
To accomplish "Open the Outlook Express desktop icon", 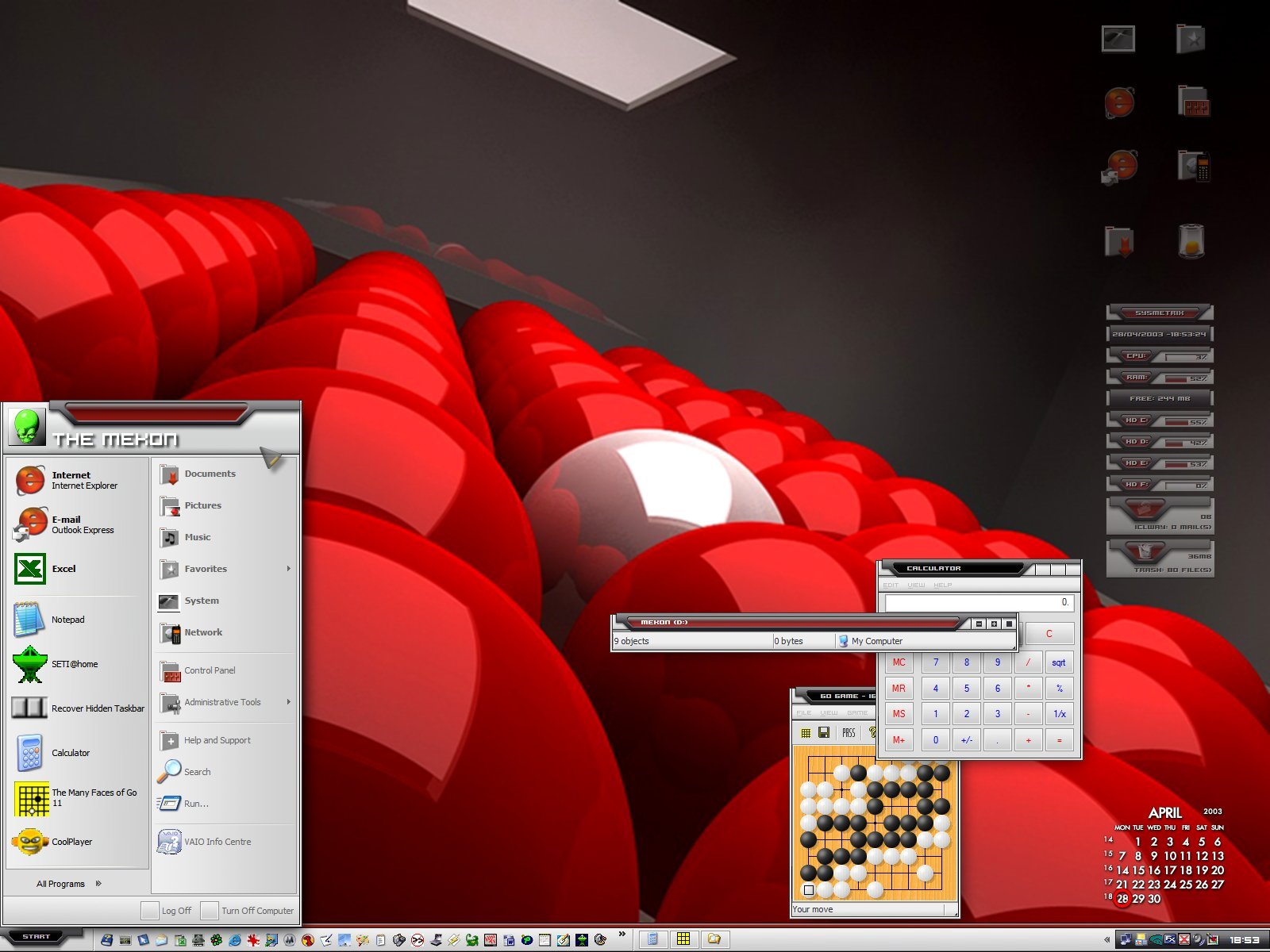I will pyautogui.click(x=1119, y=167).
